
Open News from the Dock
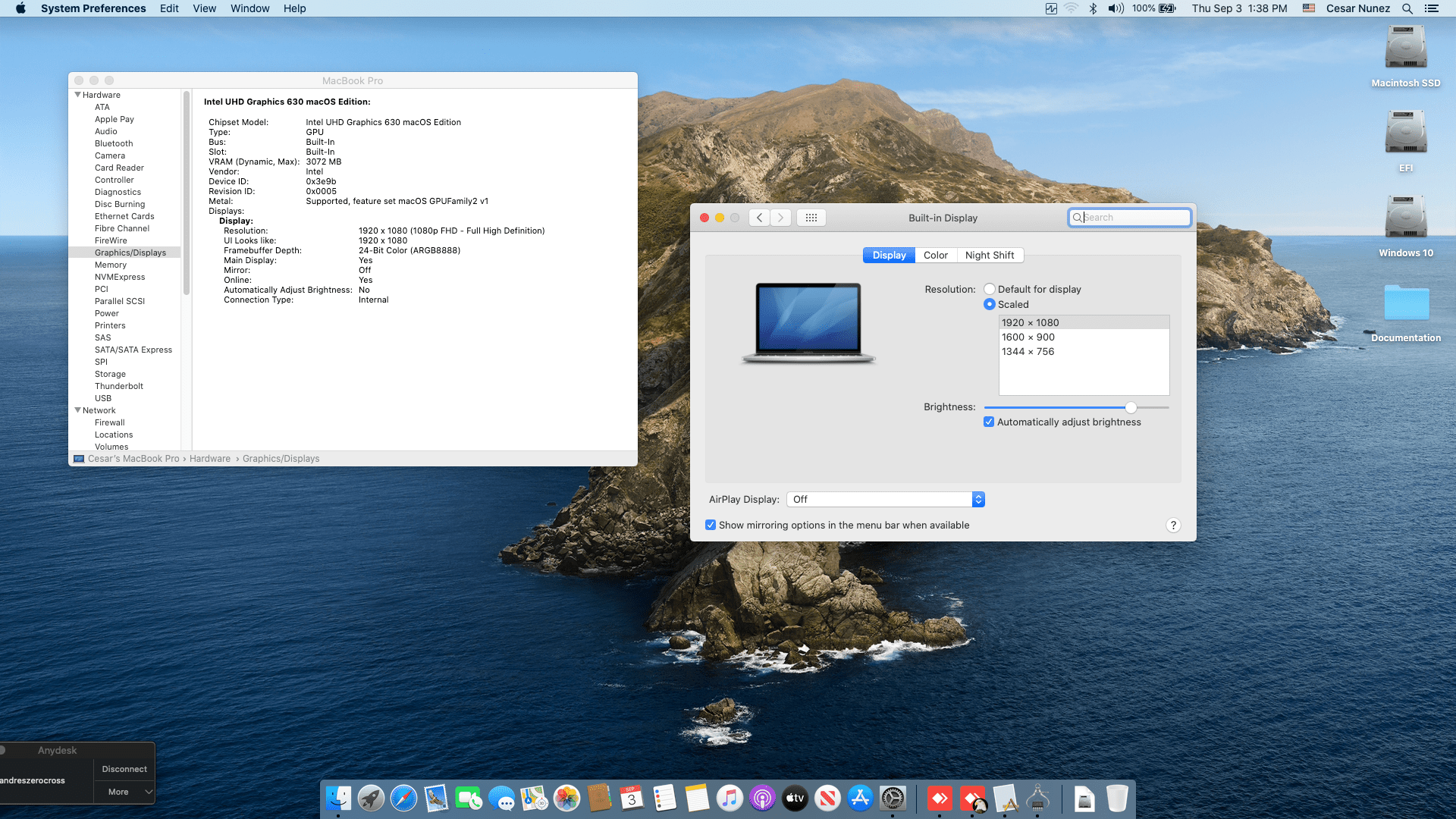(x=827, y=799)
